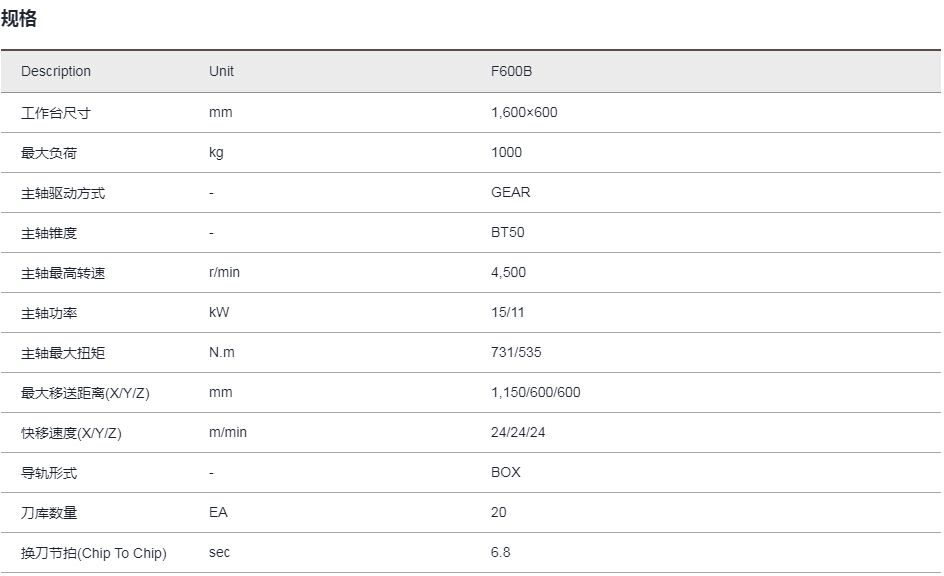Click the 工作台尺寸 row label

56,113
